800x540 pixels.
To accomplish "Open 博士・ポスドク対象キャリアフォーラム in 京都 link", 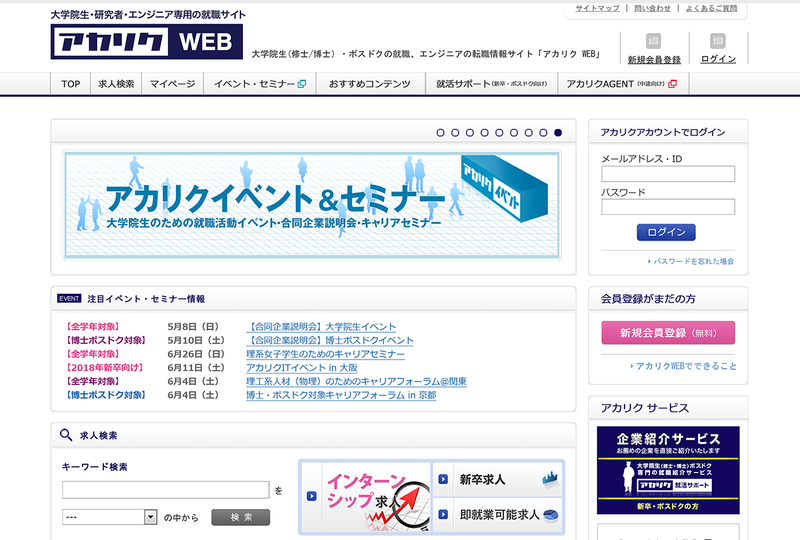I will (341, 395).
